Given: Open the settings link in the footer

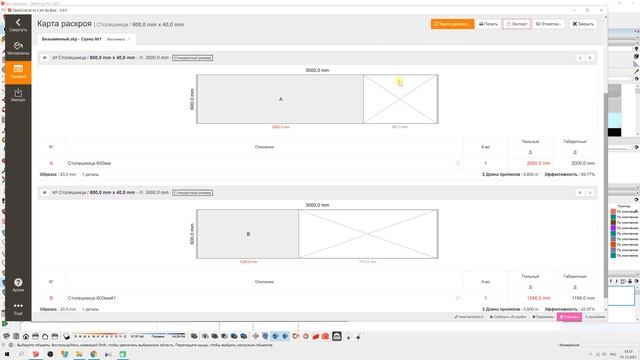Looking at the screenshot, I should tap(543, 317).
